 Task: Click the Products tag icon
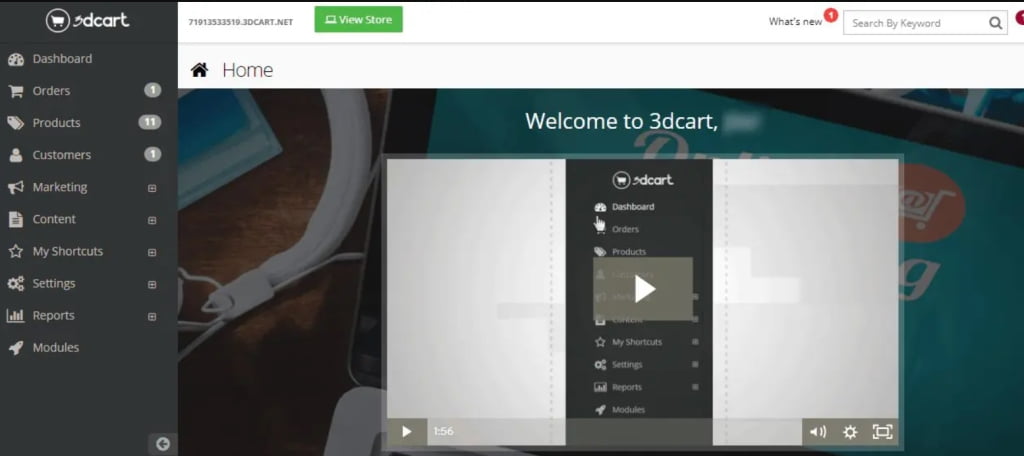coord(16,123)
